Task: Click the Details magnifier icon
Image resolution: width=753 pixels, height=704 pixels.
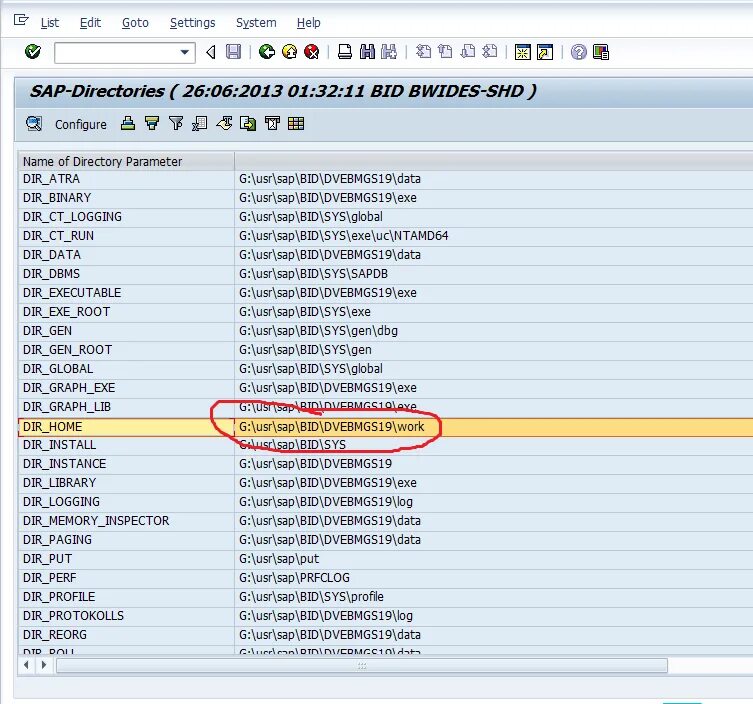Action: (x=34, y=124)
